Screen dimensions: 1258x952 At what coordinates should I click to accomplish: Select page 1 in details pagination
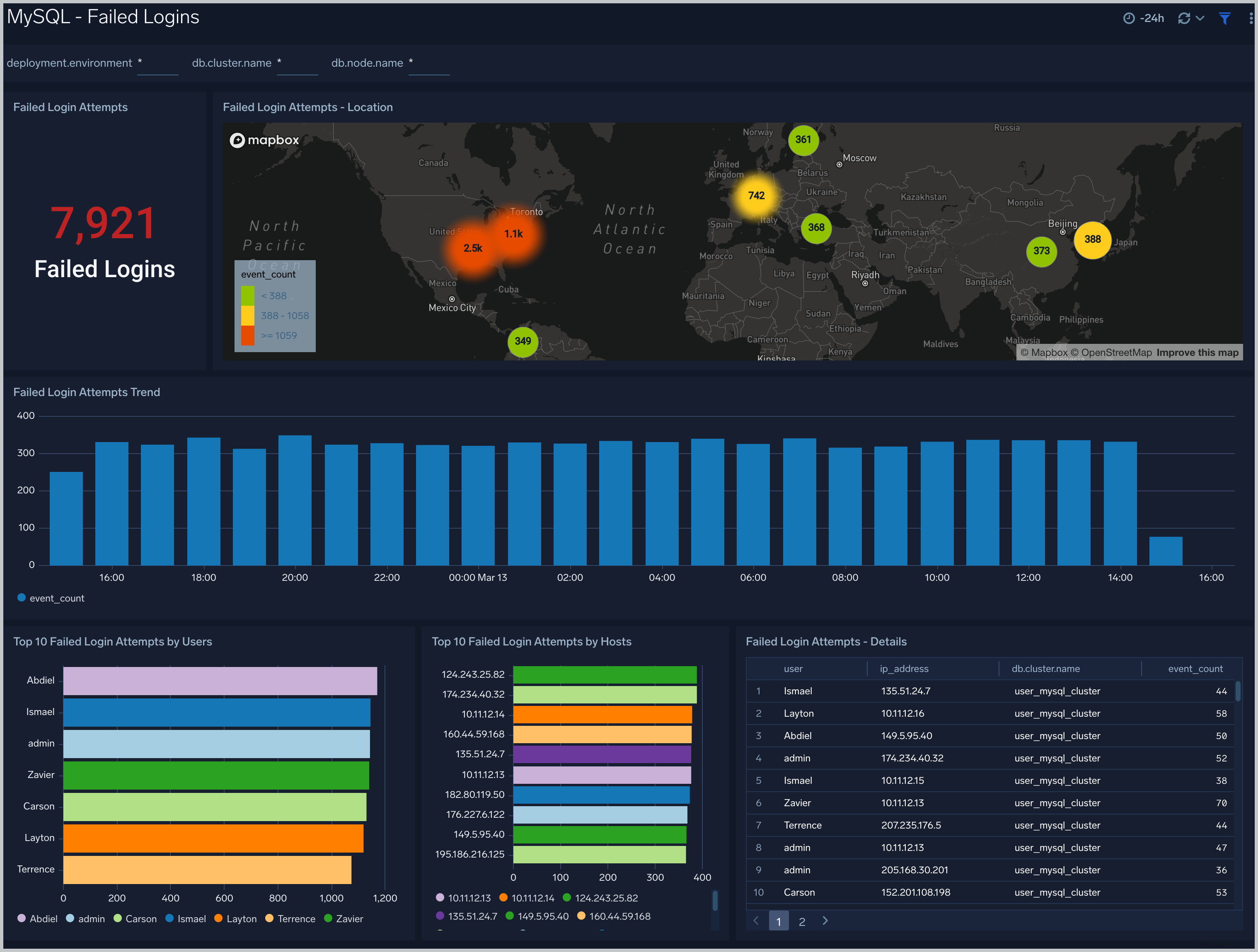(779, 921)
